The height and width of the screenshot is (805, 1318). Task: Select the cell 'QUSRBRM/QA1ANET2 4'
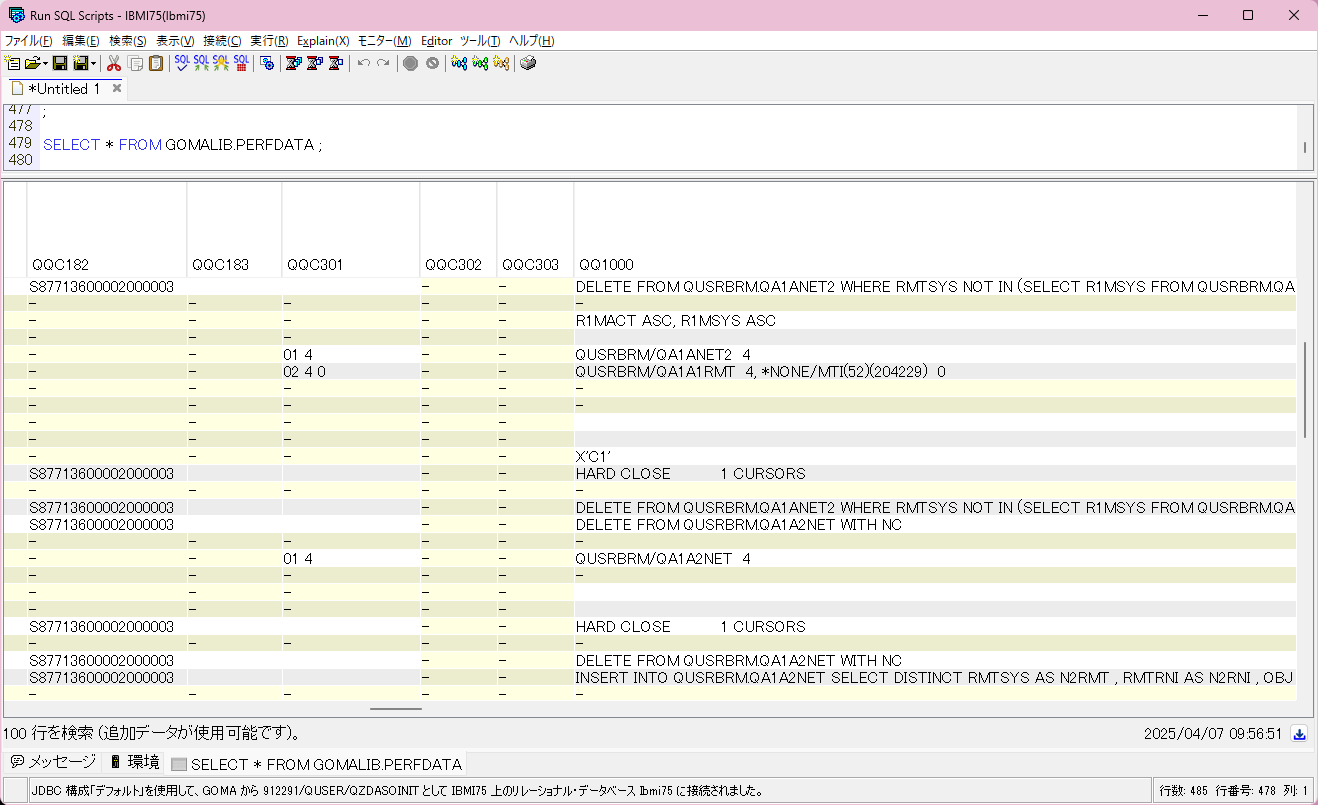(935, 355)
